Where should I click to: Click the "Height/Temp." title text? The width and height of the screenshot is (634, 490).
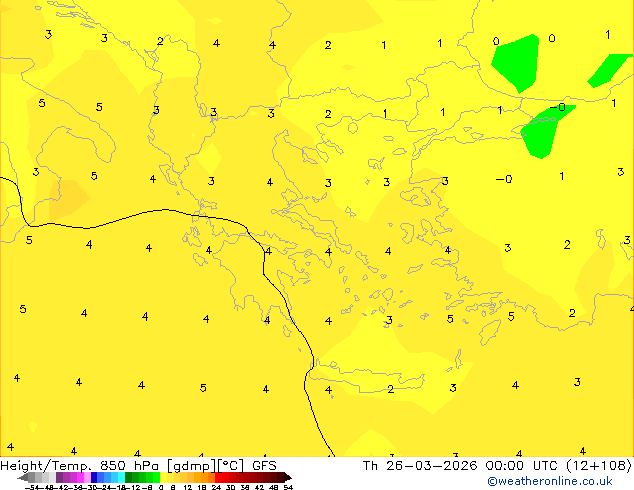pos(46,466)
